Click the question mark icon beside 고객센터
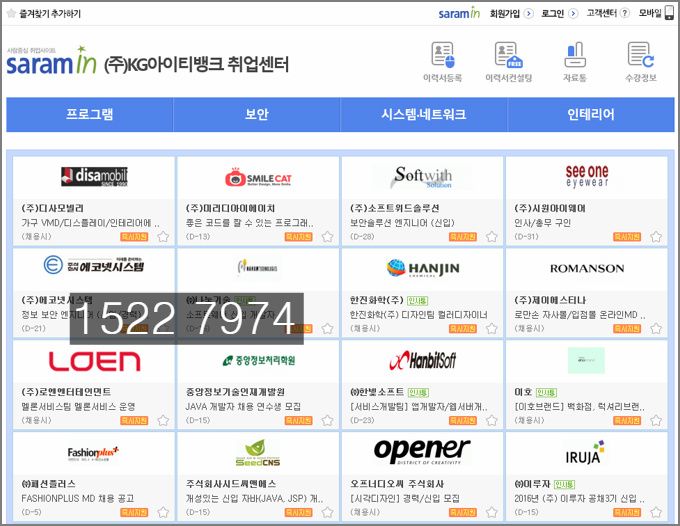 (x=624, y=13)
